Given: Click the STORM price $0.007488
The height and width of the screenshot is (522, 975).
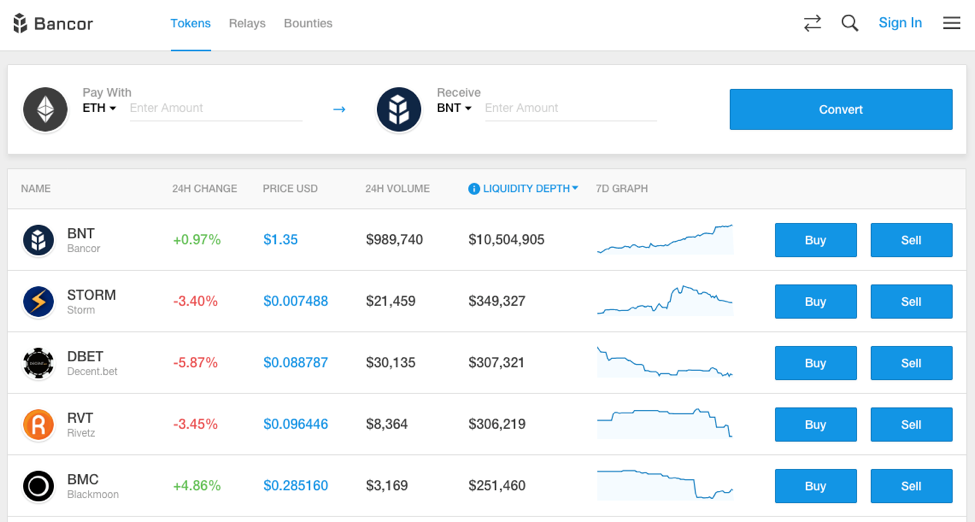Looking at the screenshot, I should (295, 301).
